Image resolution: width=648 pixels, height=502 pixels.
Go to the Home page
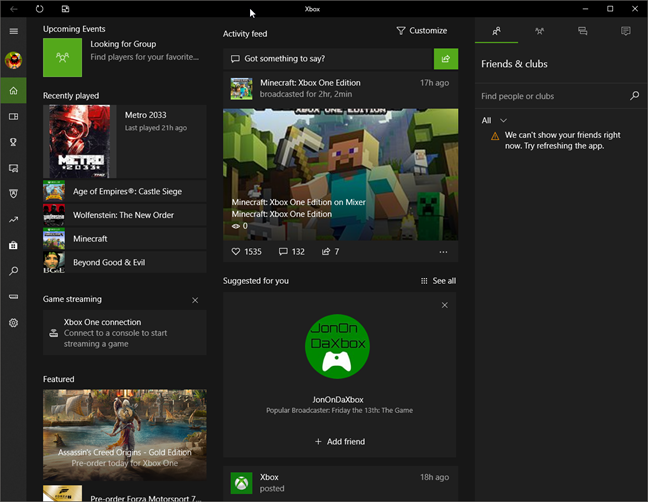click(14, 90)
